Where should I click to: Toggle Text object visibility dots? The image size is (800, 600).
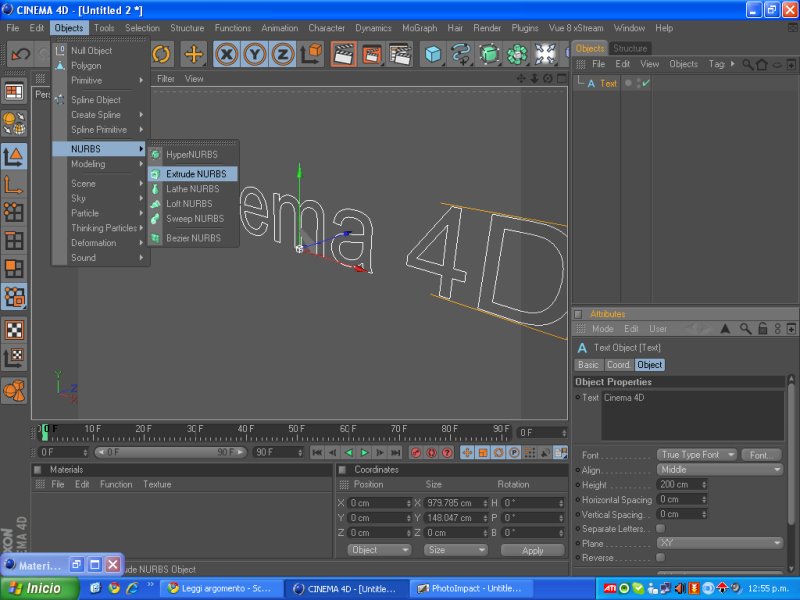[x=638, y=83]
